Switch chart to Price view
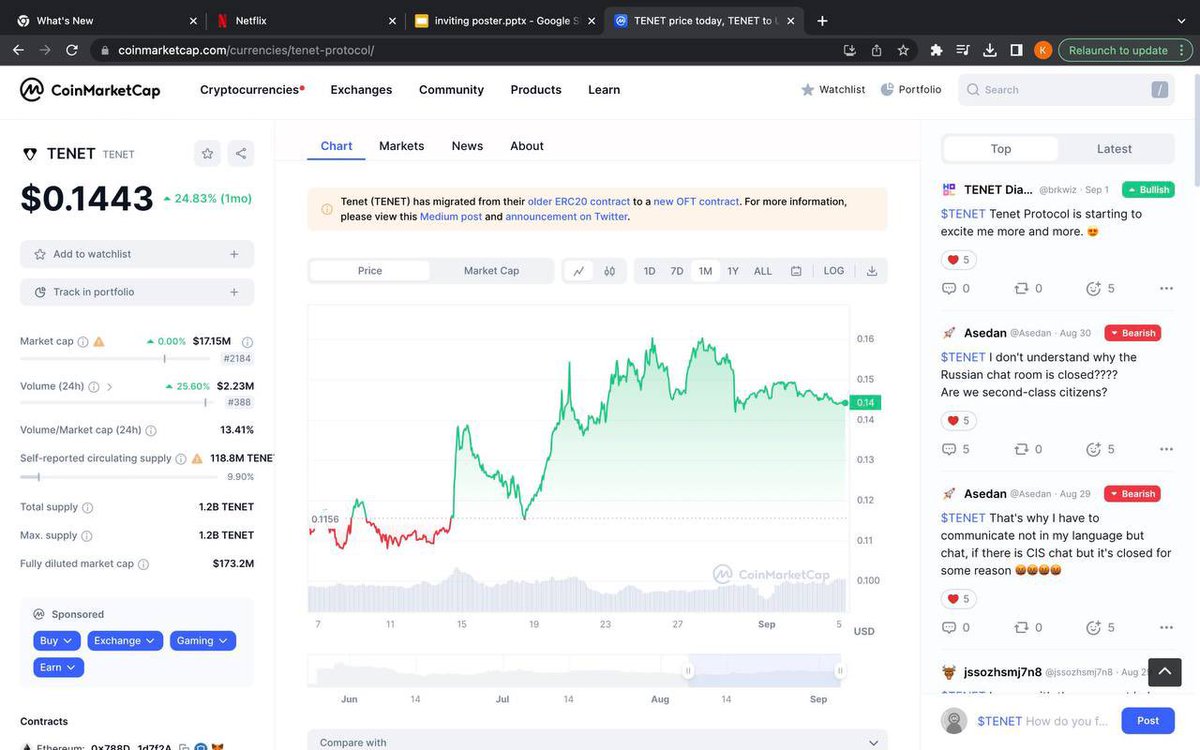The height and width of the screenshot is (750, 1200). [x=370, y=271]
